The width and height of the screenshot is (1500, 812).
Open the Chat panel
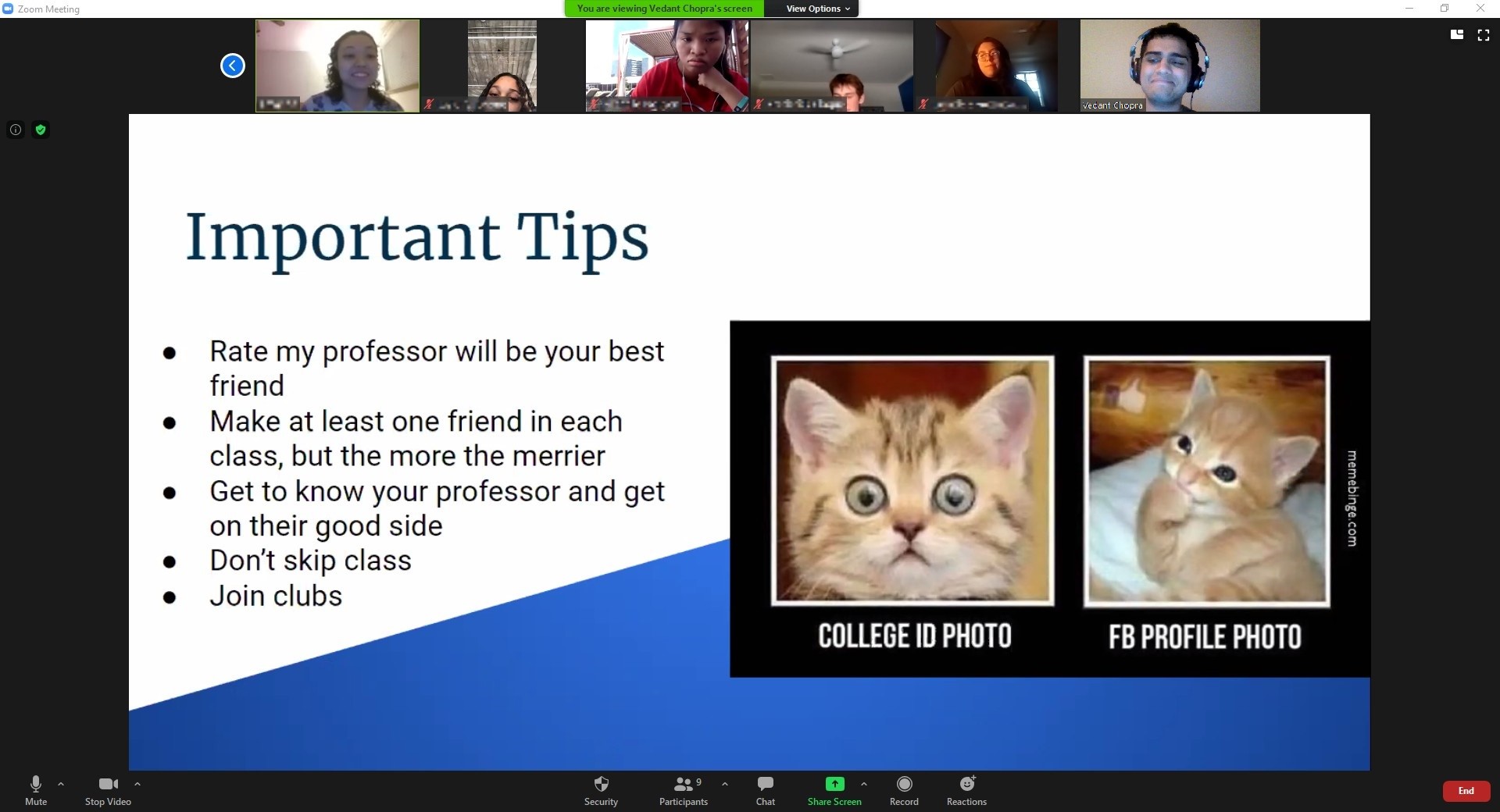765,789
